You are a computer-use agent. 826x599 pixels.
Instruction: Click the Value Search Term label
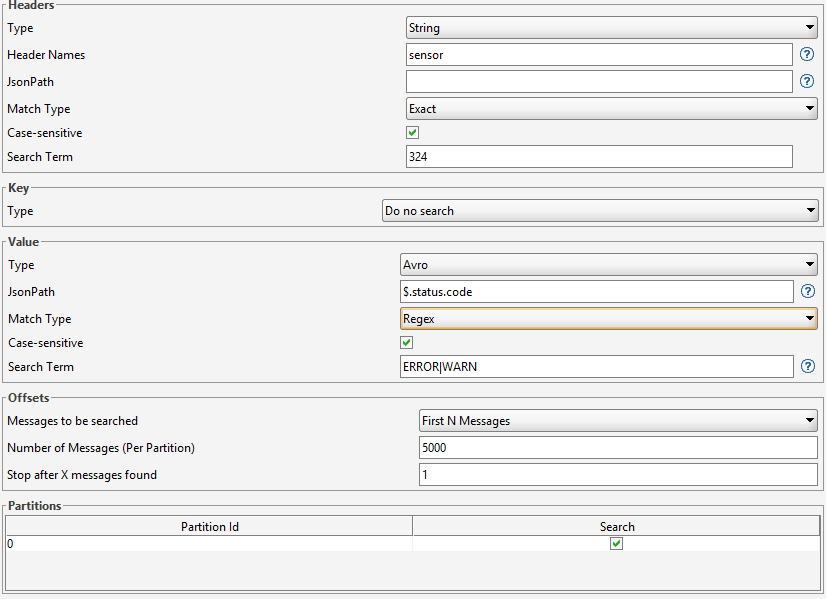click(x=41, y=367)
